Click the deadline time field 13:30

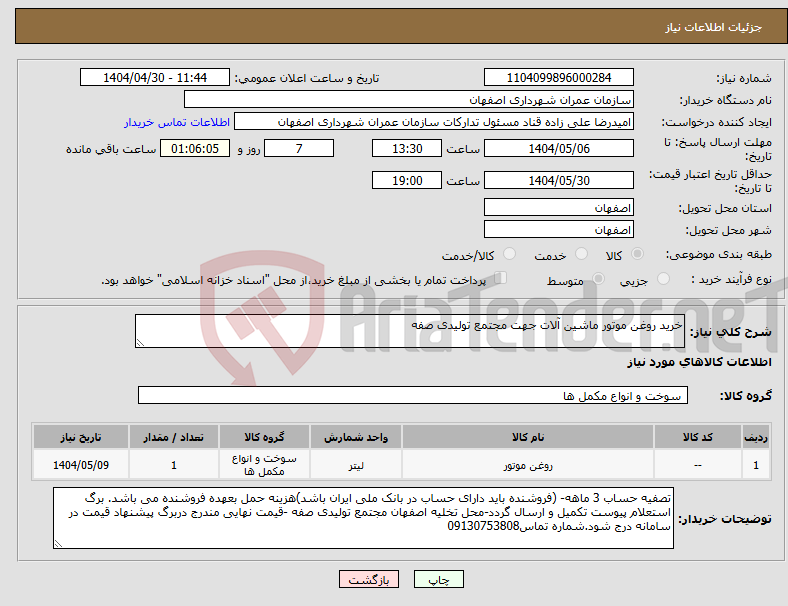pyautogui.click(x=407, y=148)
